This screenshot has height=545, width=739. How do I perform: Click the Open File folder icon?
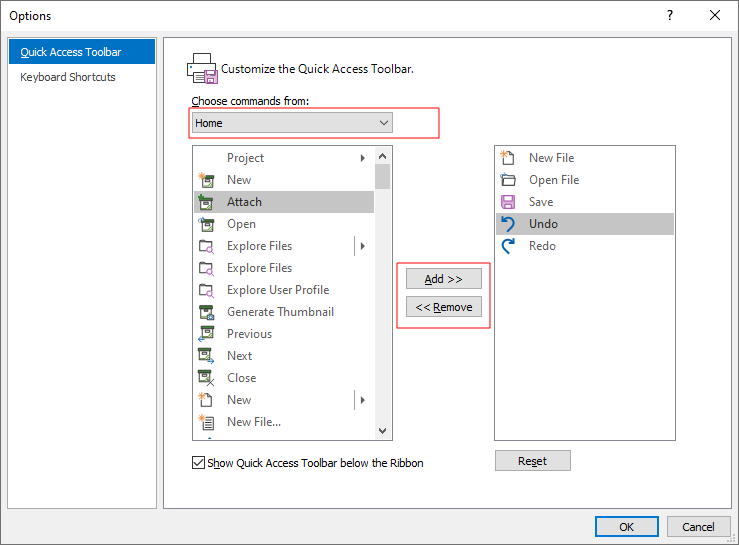508,180
